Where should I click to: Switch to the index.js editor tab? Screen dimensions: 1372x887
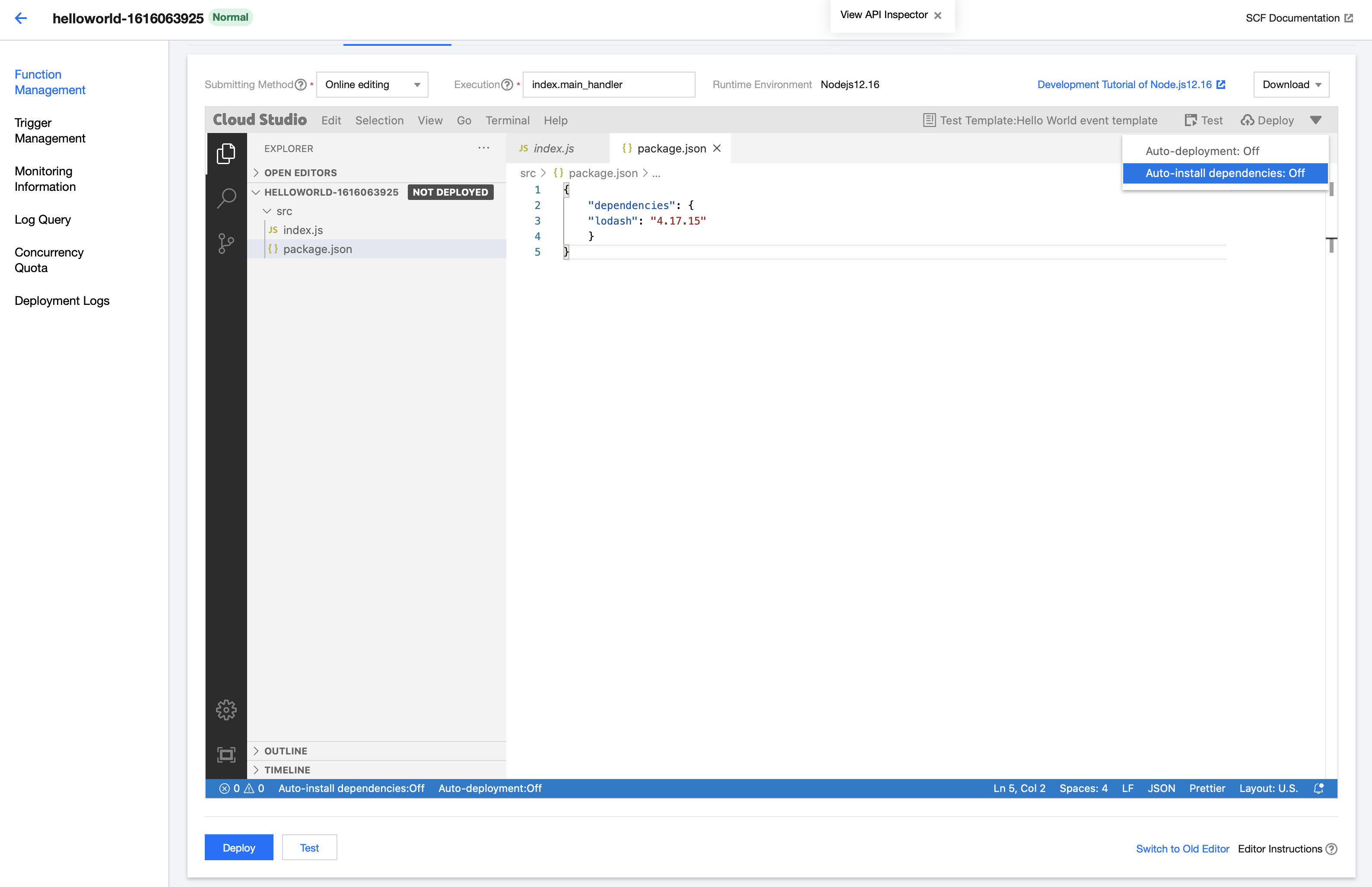click(553, 149)
